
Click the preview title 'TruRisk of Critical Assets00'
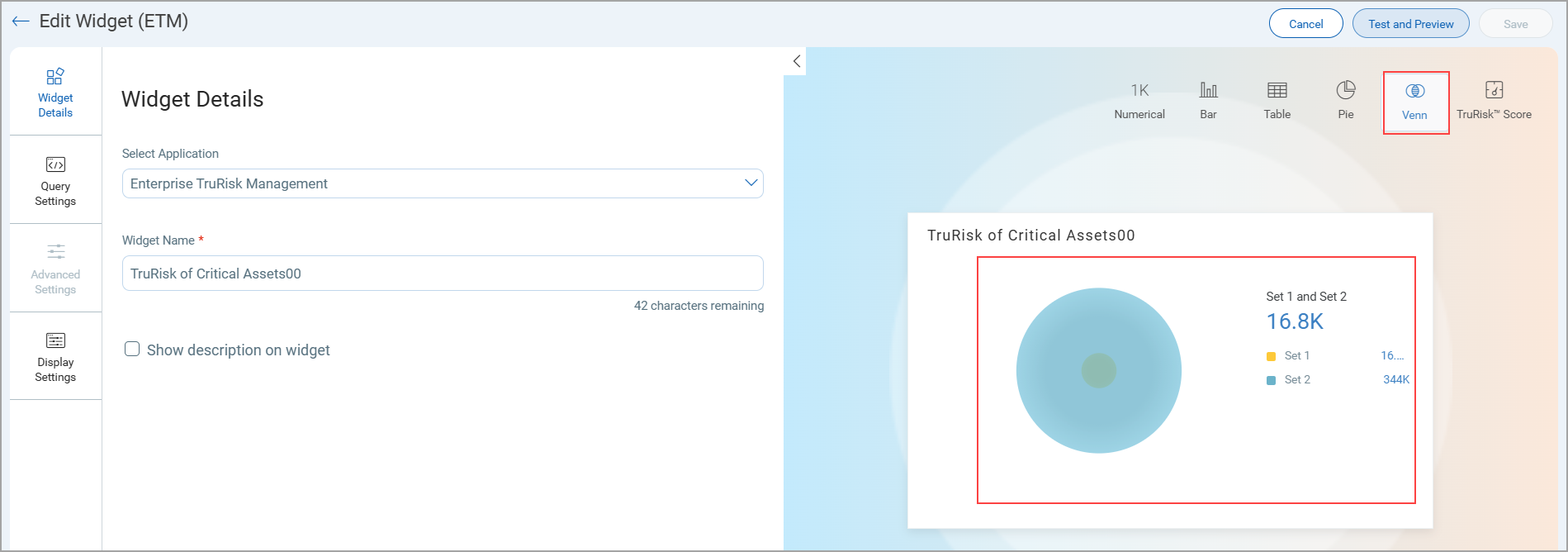[1031, 236]
